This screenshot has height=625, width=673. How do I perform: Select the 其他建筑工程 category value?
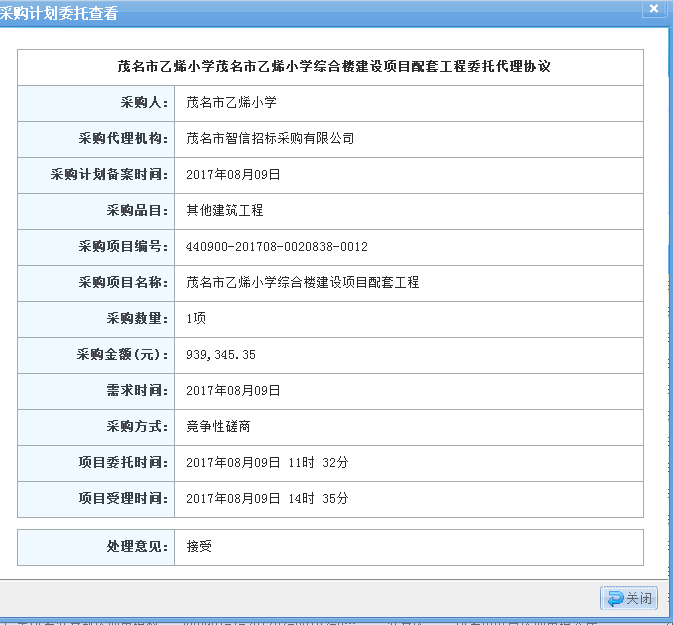click(x=224, y=210)
